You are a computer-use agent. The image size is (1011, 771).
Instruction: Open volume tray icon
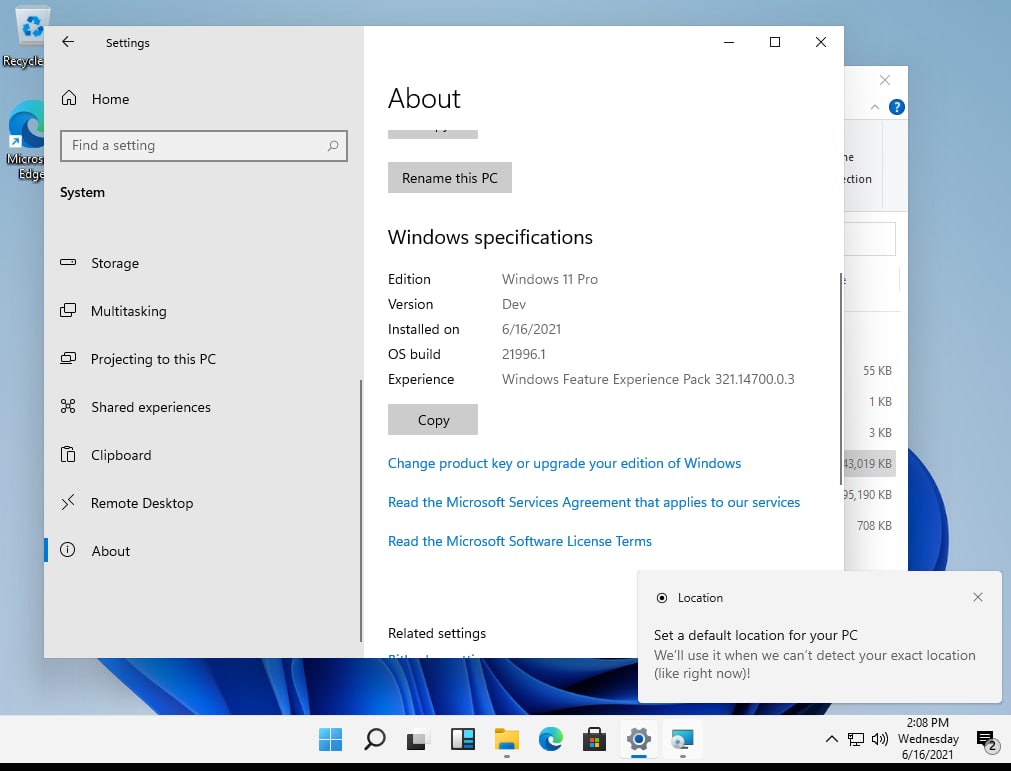(879, 739)
